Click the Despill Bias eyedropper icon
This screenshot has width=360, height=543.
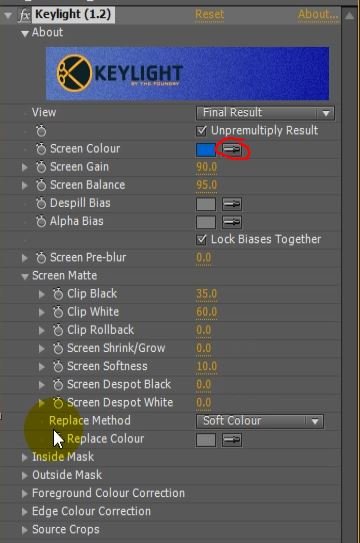[232, 204]
